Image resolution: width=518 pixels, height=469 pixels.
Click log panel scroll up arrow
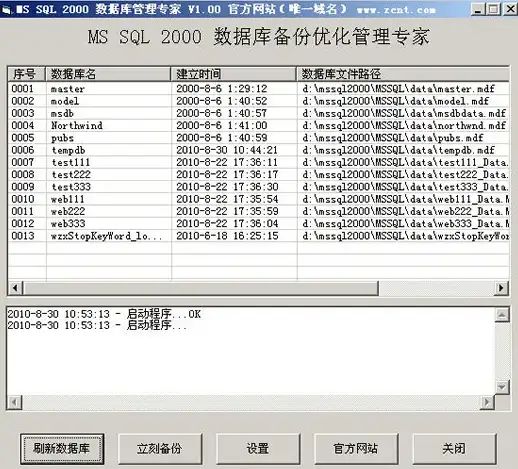(502, 315)
